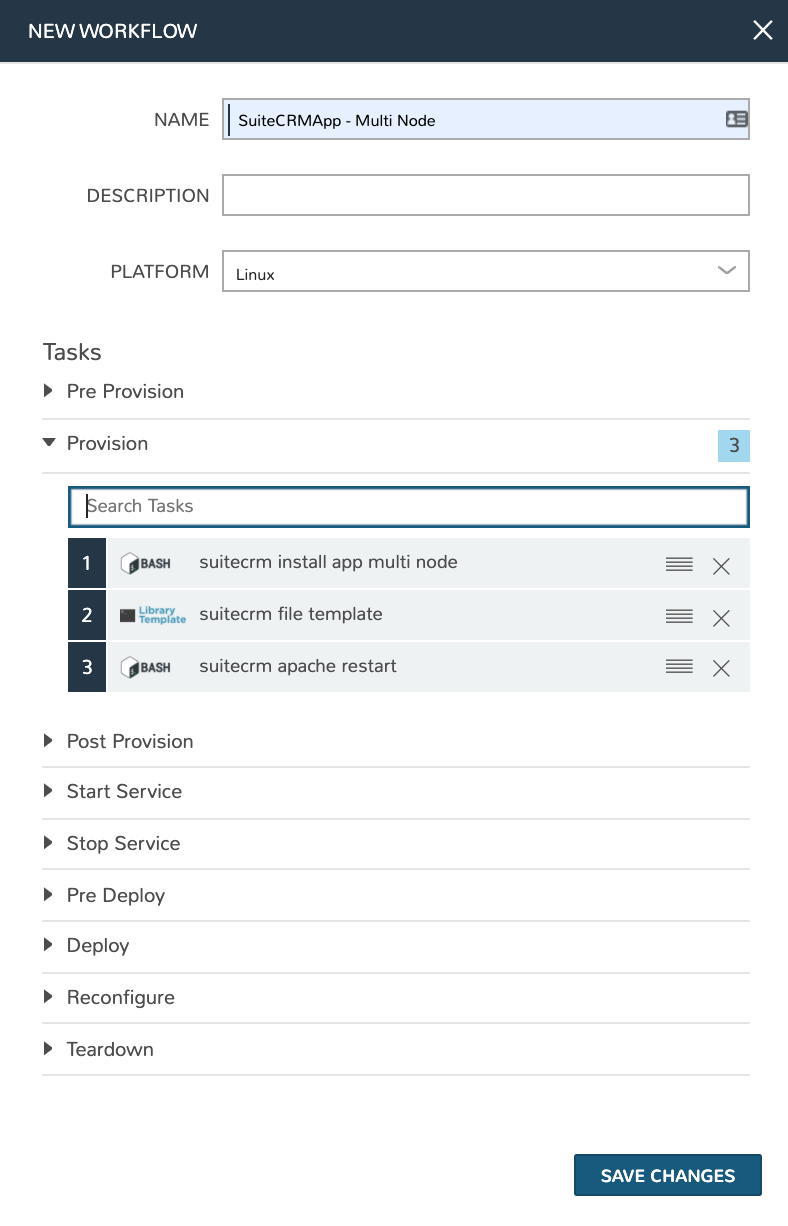
Task: Expand the Pre Provision section
Action: 125,391
